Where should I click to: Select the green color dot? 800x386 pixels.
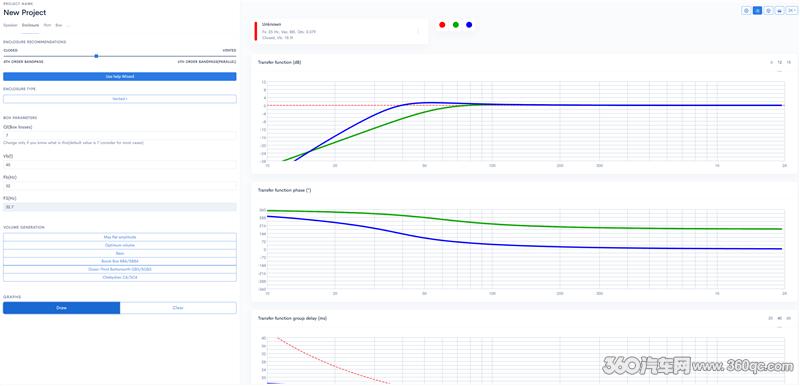[x=456, y=24]
